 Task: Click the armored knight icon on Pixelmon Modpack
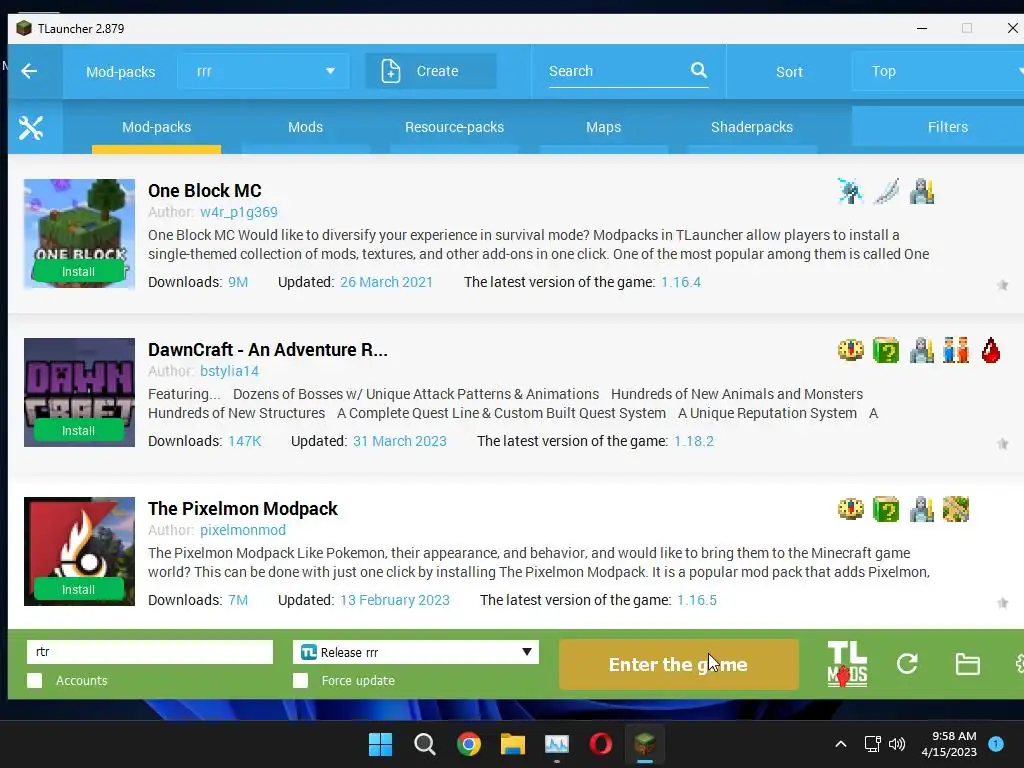[921, 509]
